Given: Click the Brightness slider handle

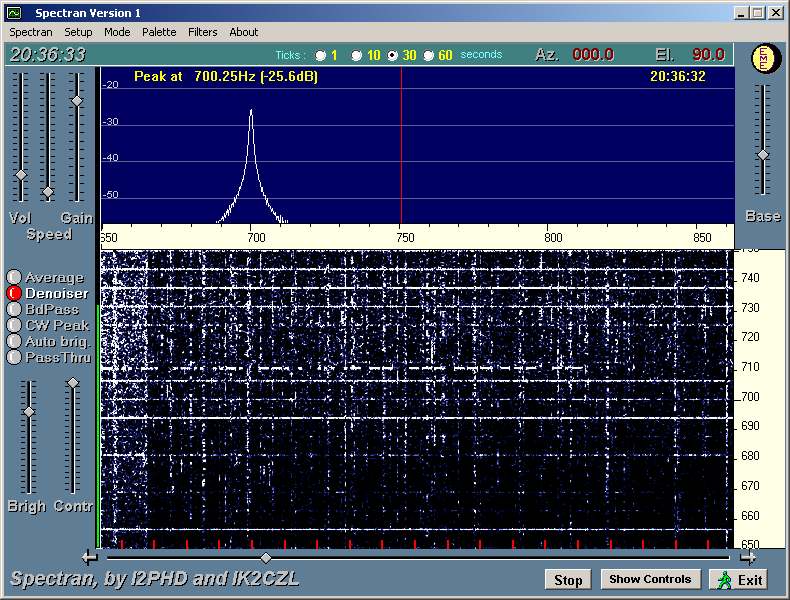Looking at the screenshot, I should 29,412.
